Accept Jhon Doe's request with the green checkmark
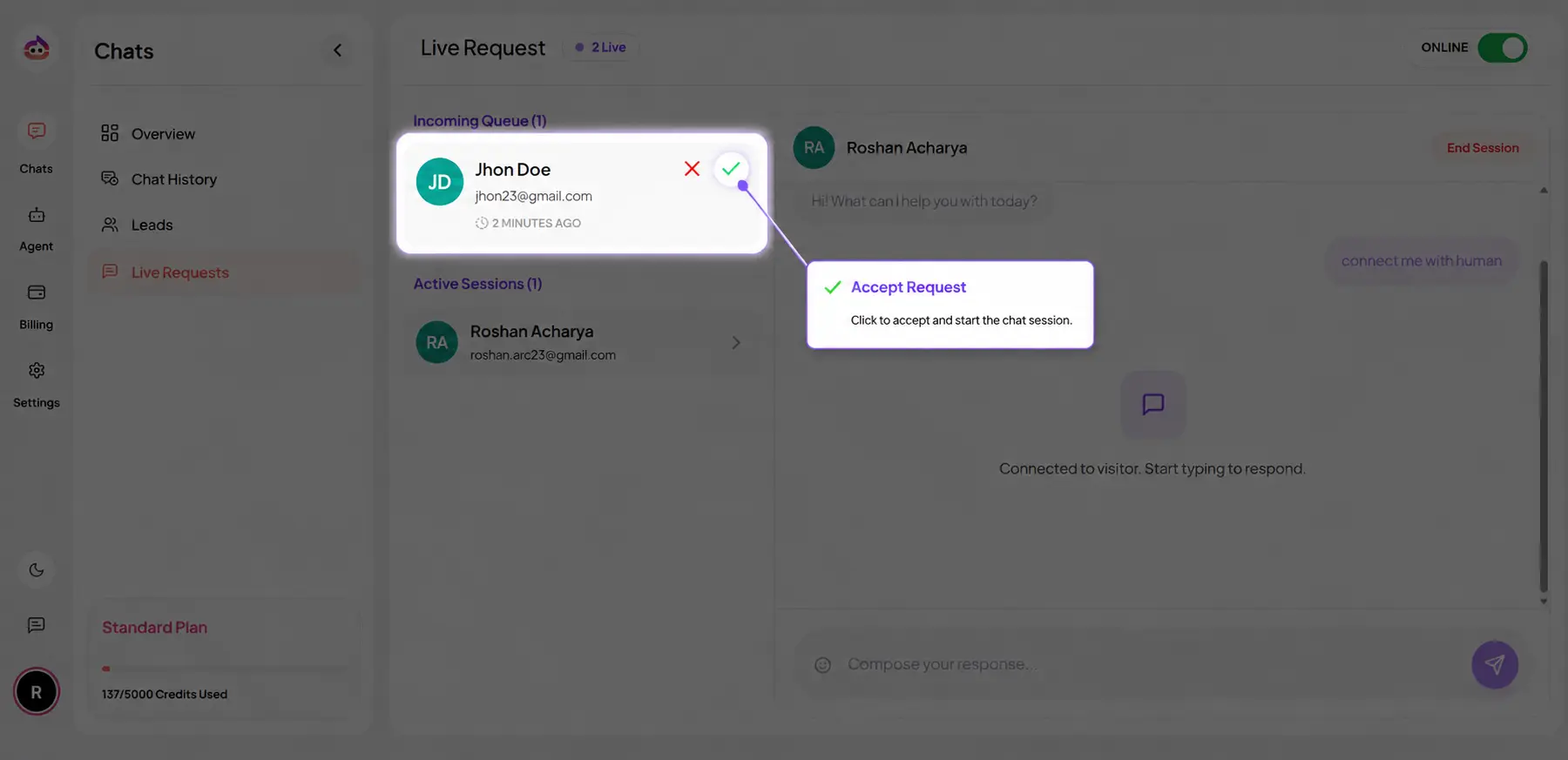 pos(731,169)
